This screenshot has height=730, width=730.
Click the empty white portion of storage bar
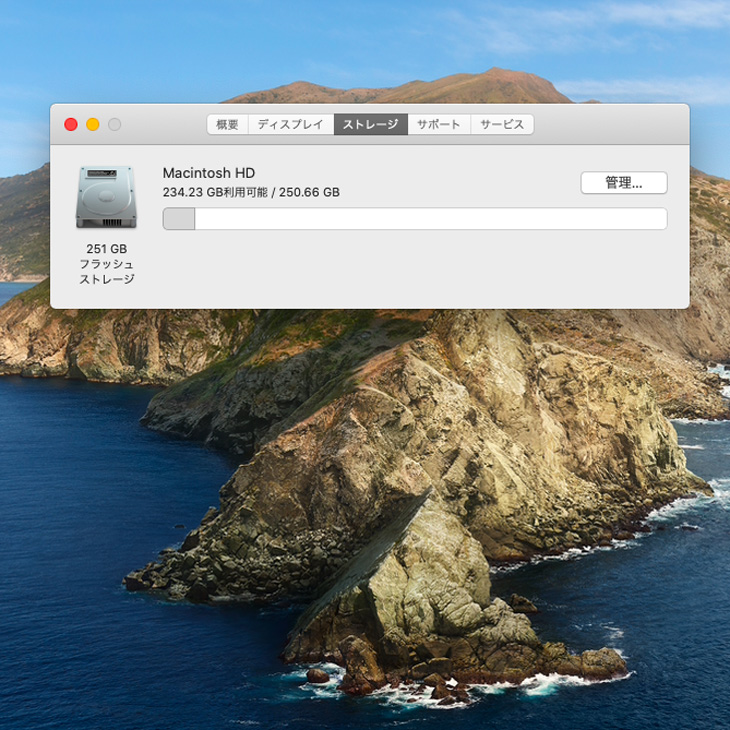(x=430, y=219)
